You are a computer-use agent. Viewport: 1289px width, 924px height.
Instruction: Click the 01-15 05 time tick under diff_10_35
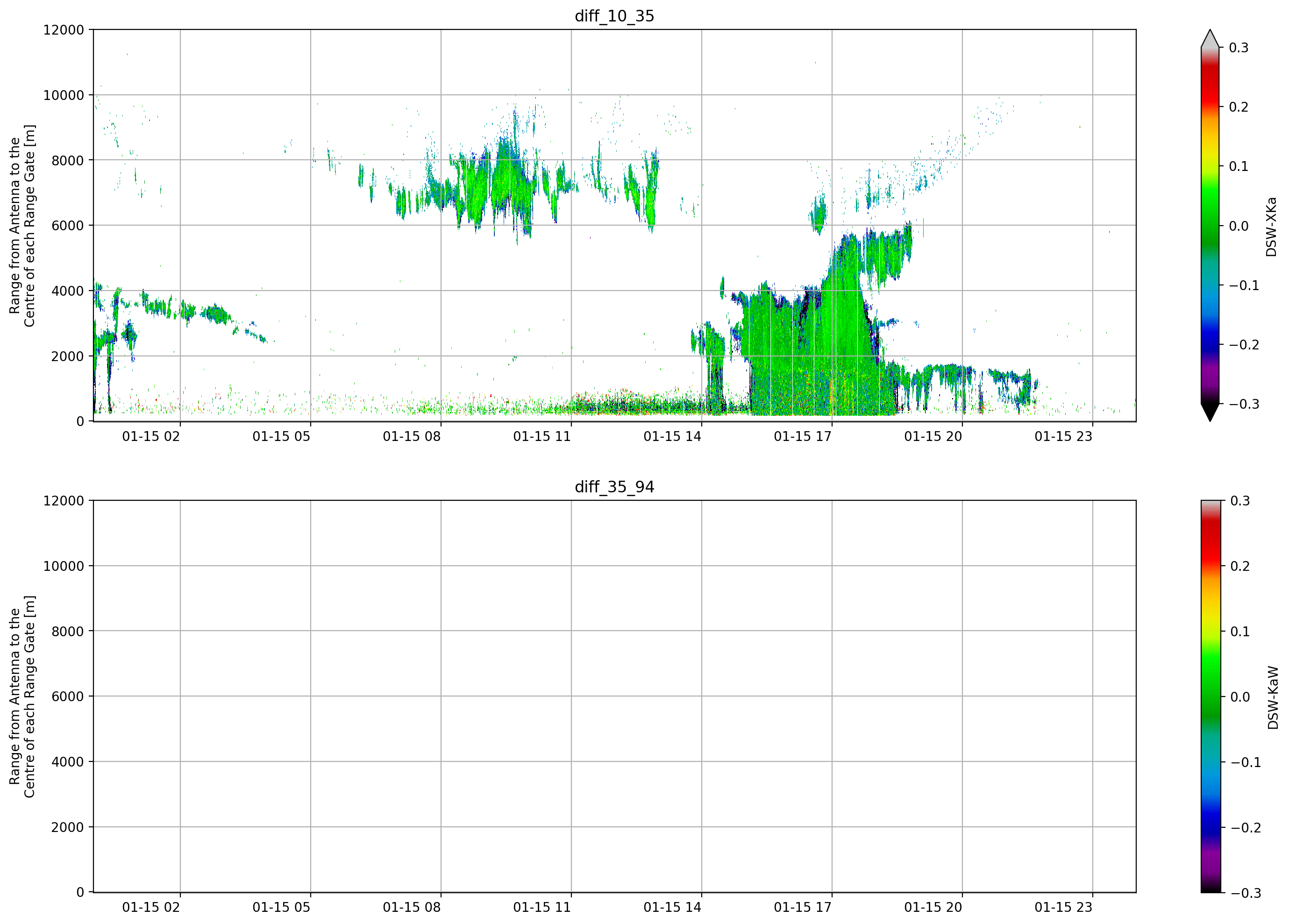click(x=281, y=436)
